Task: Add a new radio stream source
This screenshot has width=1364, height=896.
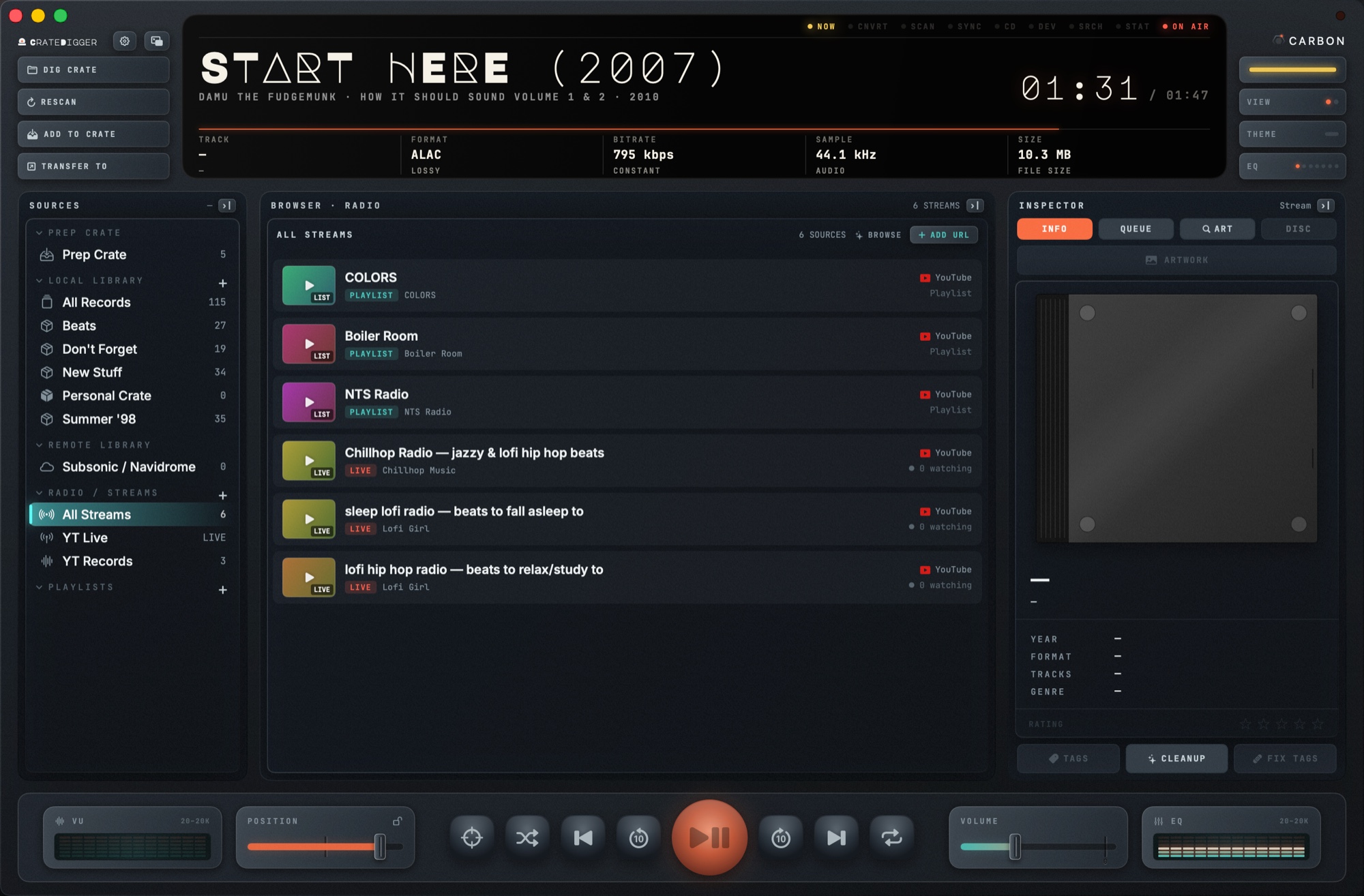Action: 222,495
